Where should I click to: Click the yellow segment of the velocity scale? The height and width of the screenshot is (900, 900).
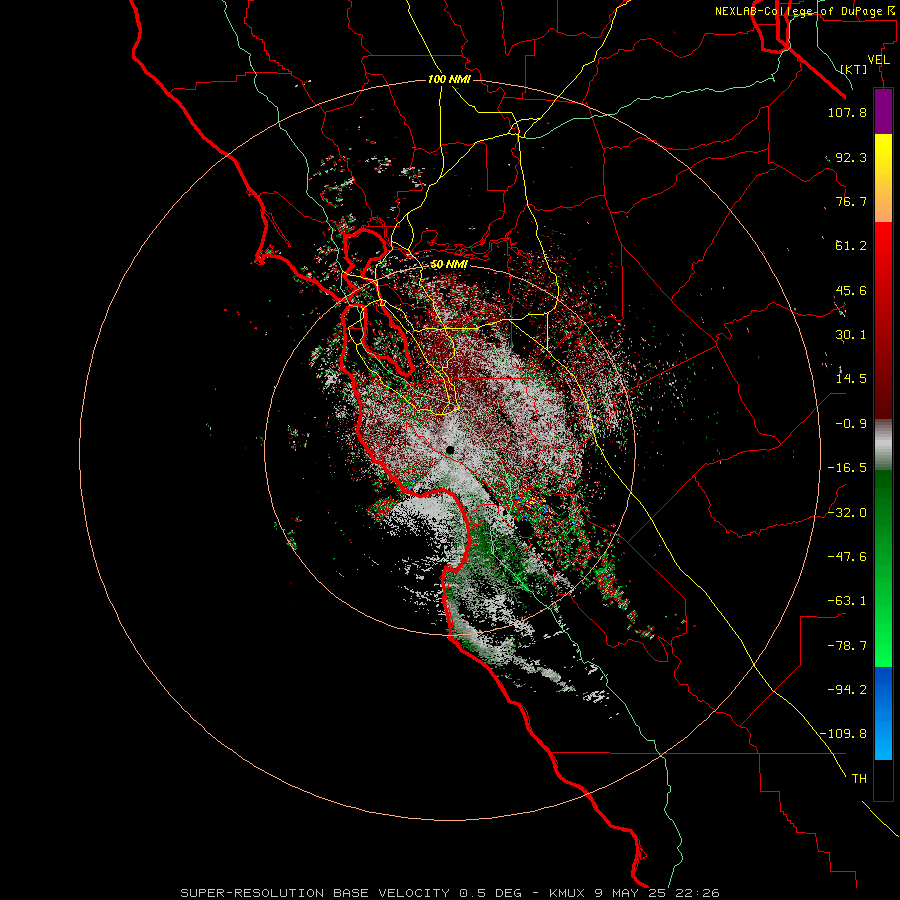pos(883,178)
